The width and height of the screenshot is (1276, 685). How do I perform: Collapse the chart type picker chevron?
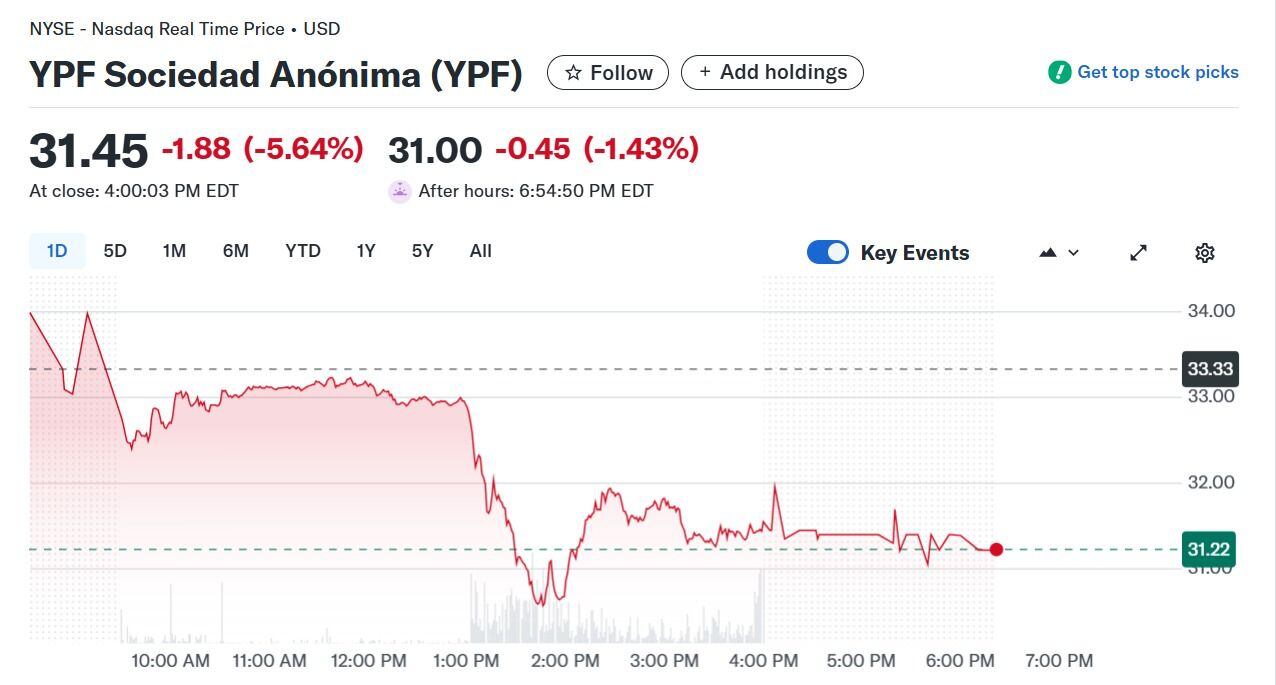1075,253
